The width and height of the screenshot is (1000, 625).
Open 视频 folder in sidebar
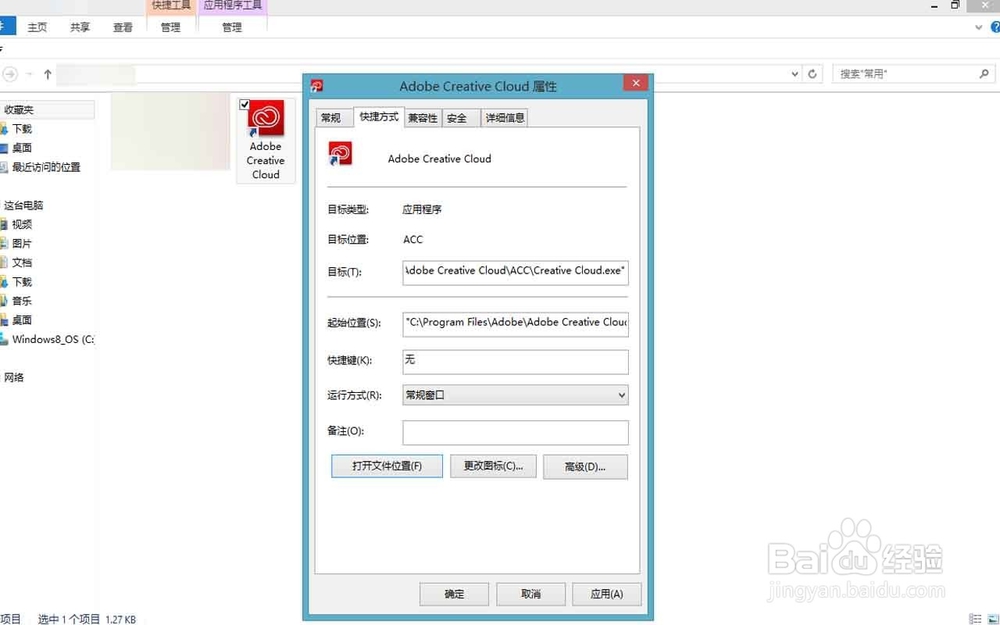[22, 224]
